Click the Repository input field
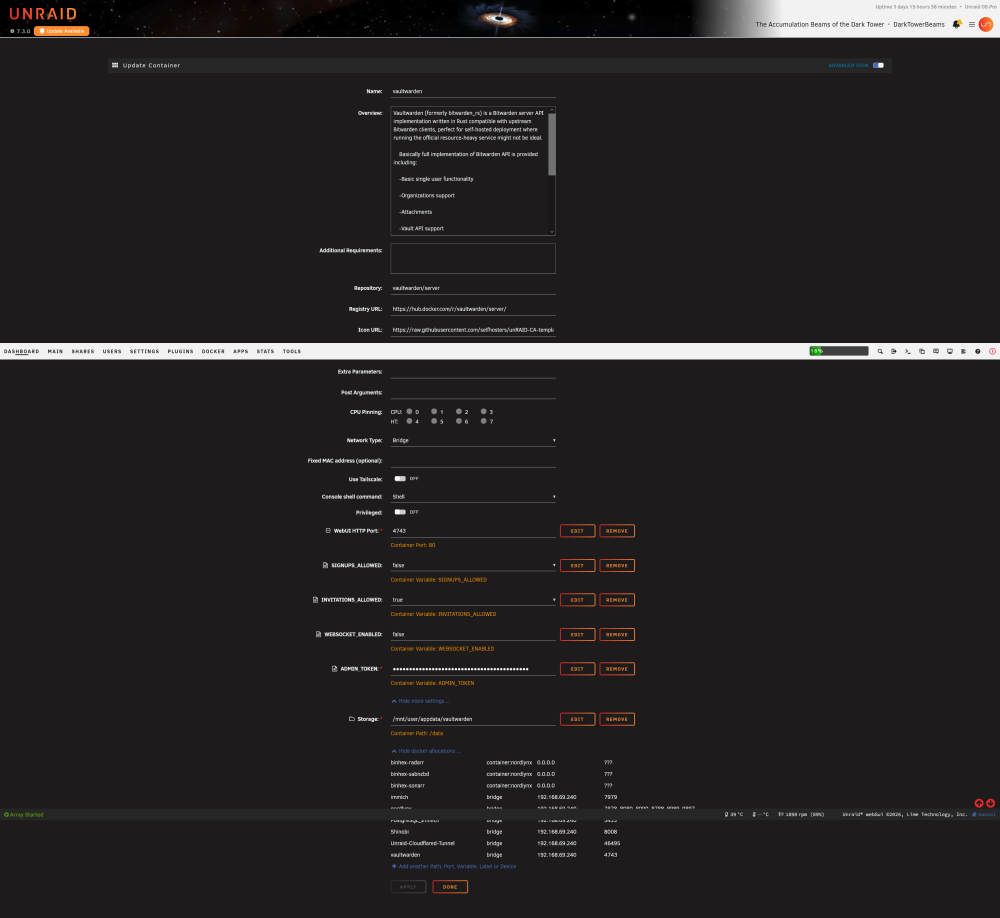Image resolution: width=1000 pixels, height=918 pixels. pos(473,288)
